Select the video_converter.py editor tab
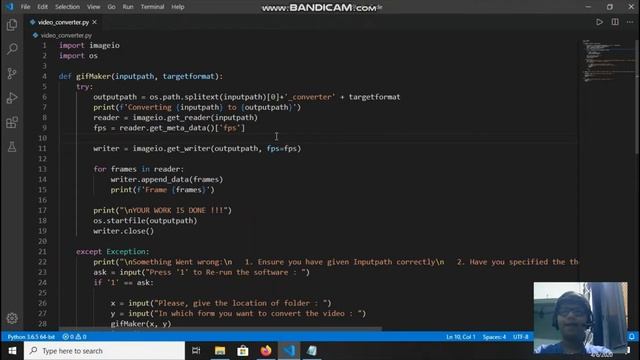Viewport: 640px width, 360px height. point(63,22)
